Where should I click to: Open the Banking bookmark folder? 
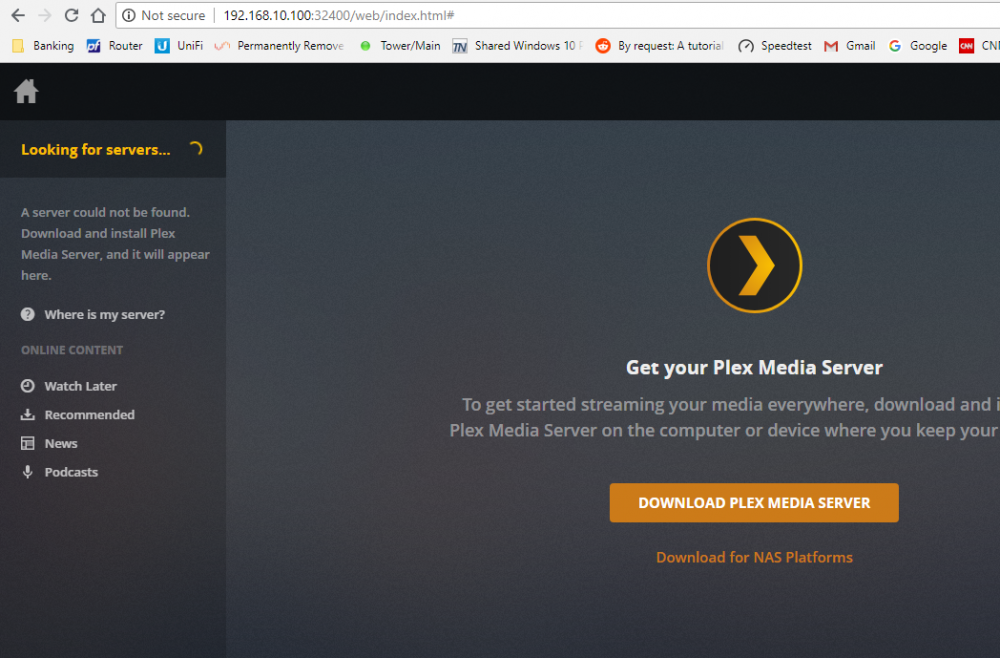(43, 46)
